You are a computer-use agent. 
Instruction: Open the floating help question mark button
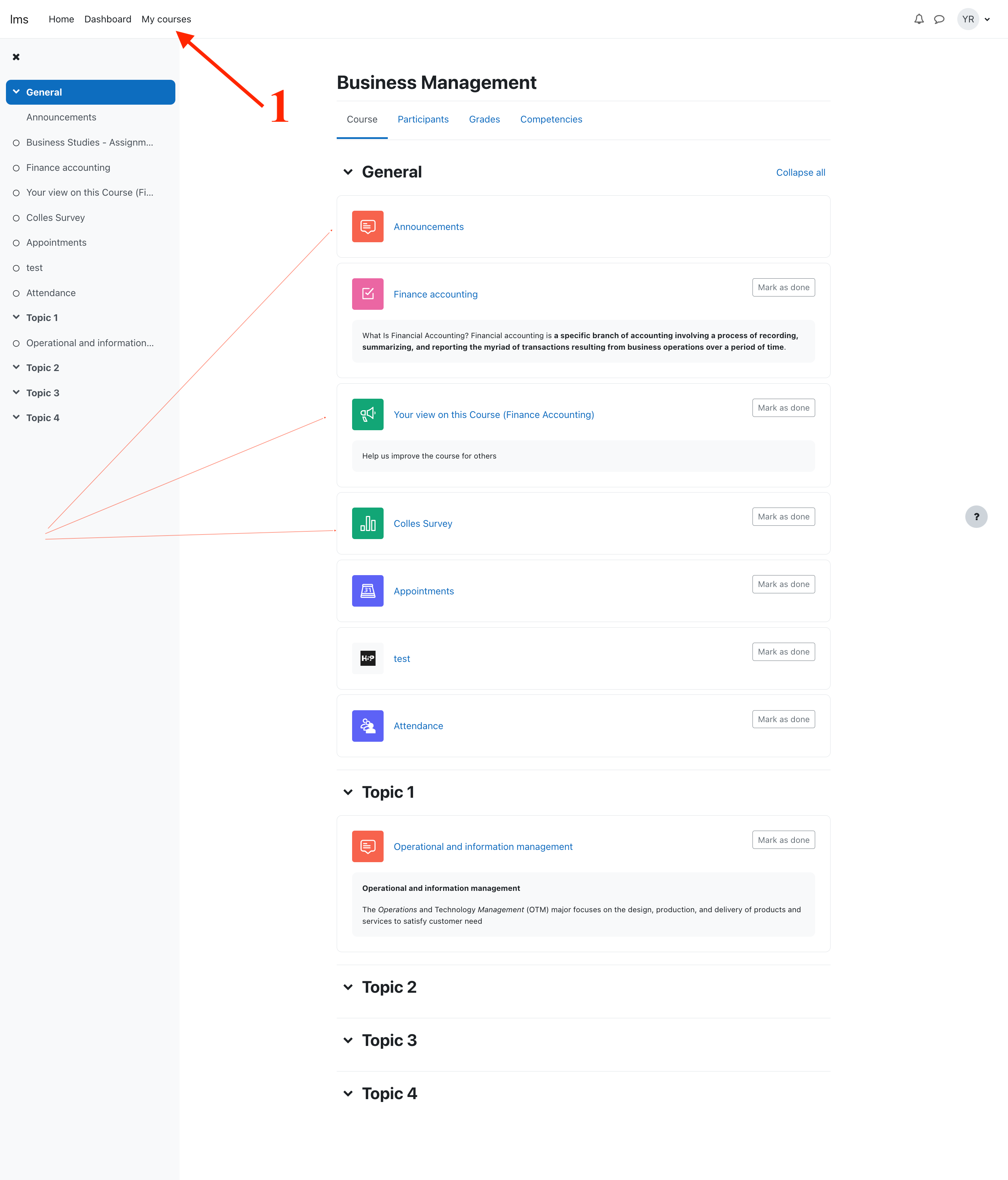[x=976, y=517]
